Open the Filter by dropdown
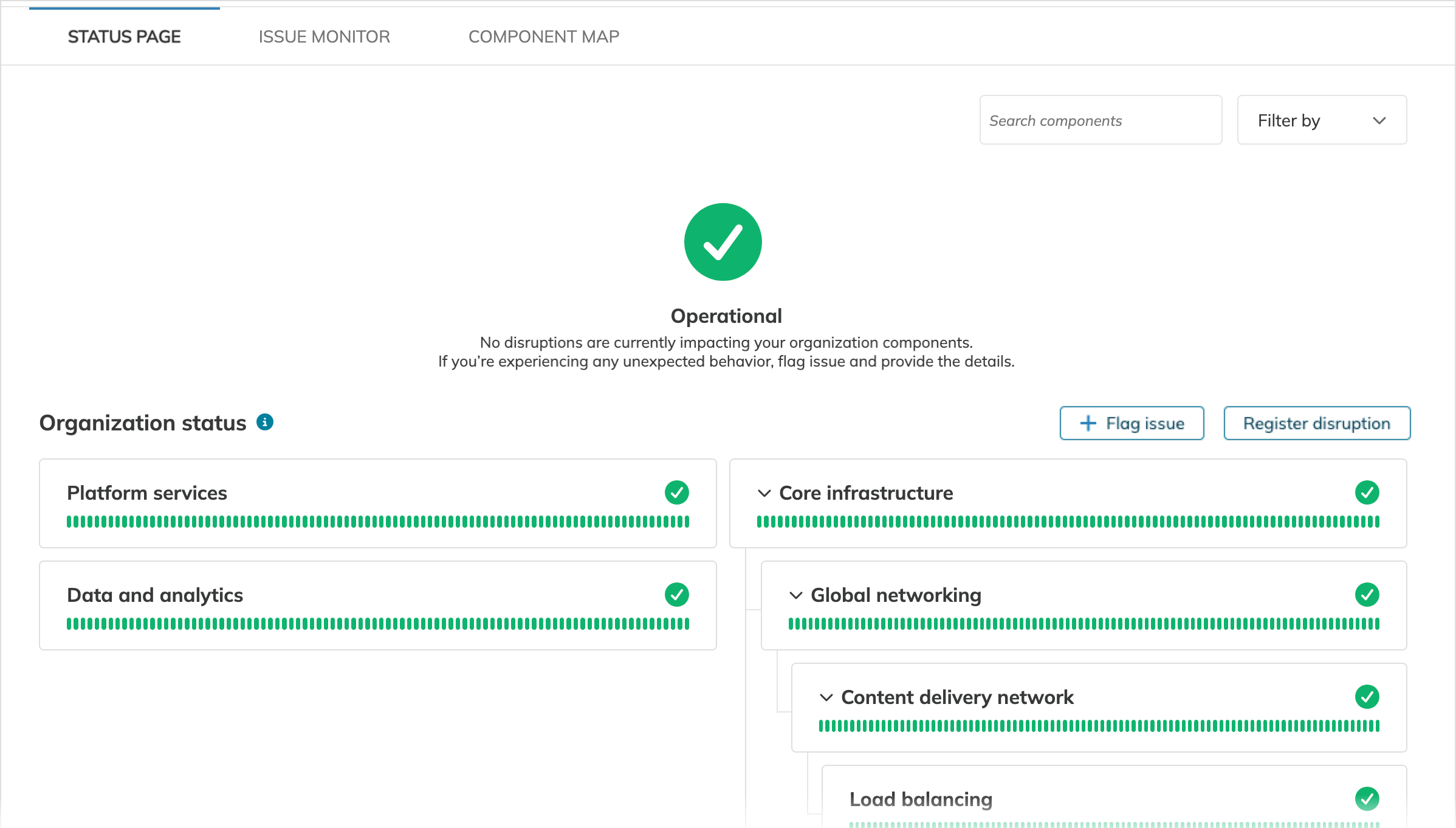Screen dimensions: 1456x828 (x=1322, y=120)
